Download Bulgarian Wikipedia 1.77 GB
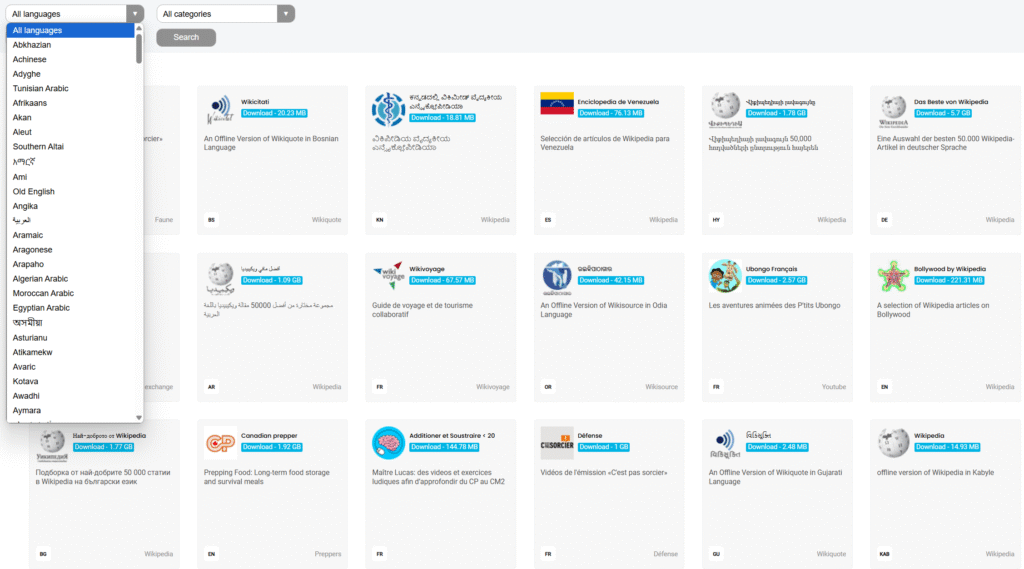This screenshot has height=569, width=1024. [x=104, y=447]
